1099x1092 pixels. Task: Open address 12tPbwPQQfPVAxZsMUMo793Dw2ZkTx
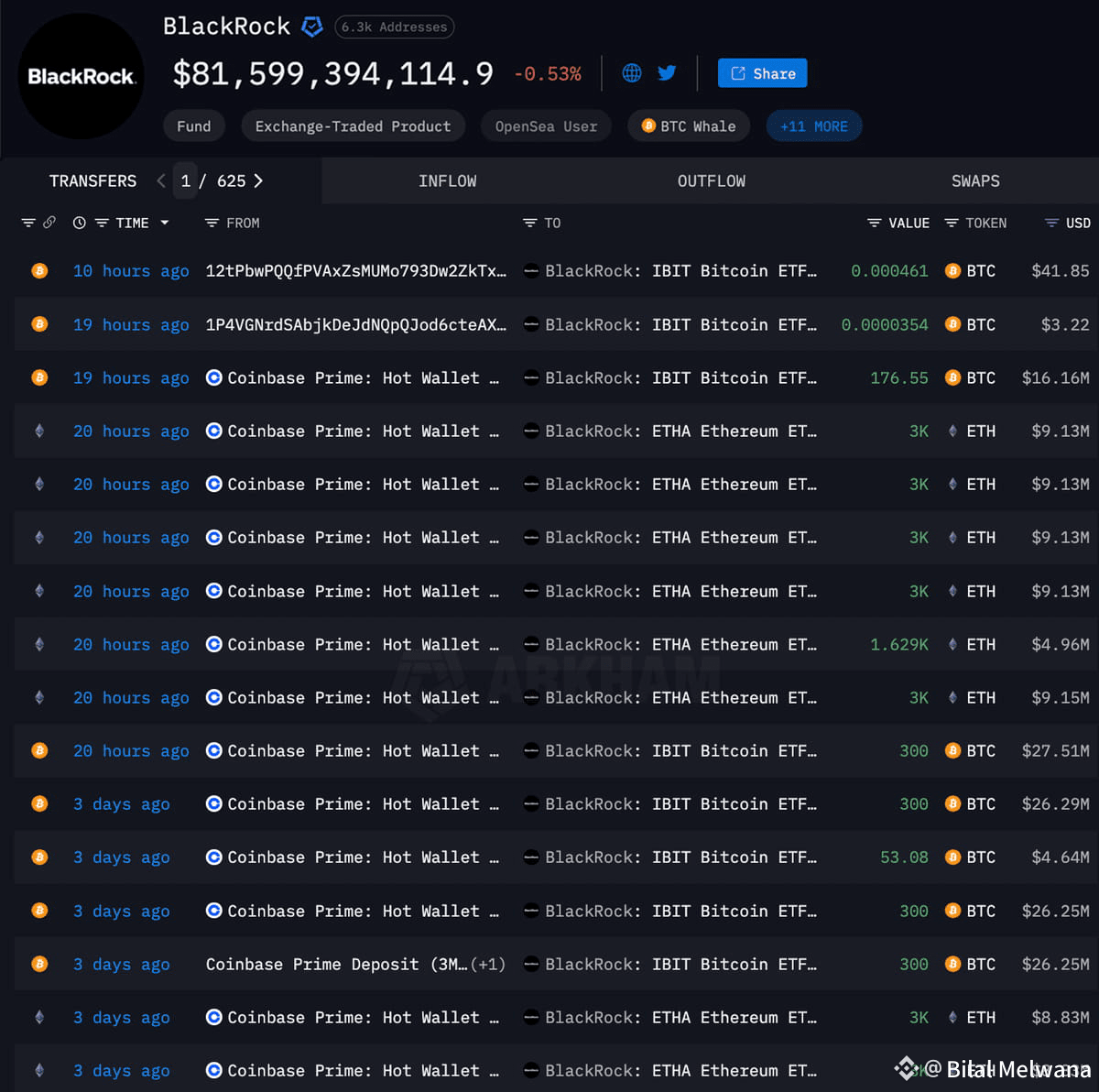click(x=355, y=270)
